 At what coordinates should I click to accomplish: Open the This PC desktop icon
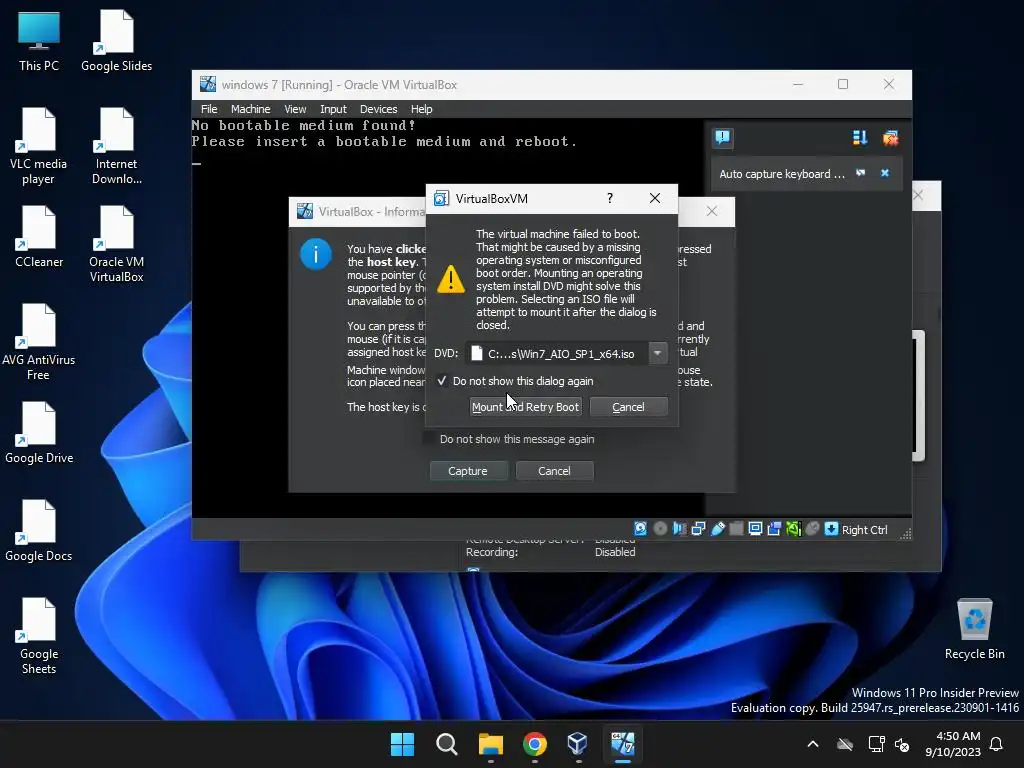point(39,40)
